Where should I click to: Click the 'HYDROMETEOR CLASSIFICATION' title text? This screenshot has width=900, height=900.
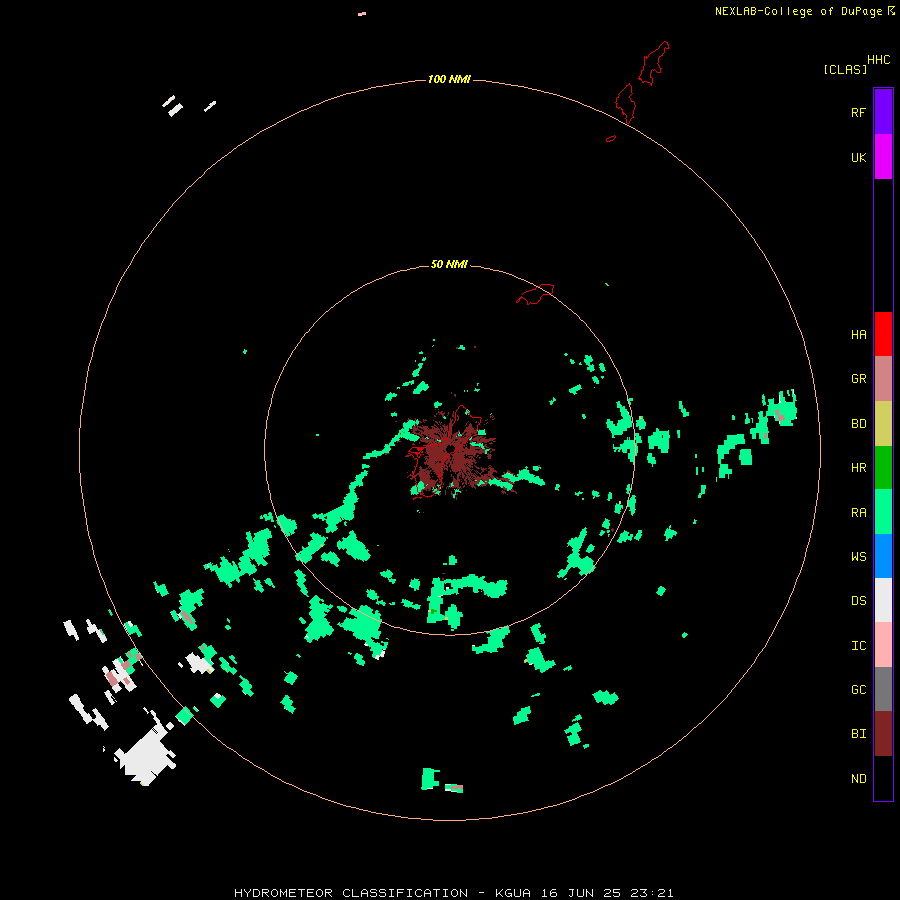(351, 893)
